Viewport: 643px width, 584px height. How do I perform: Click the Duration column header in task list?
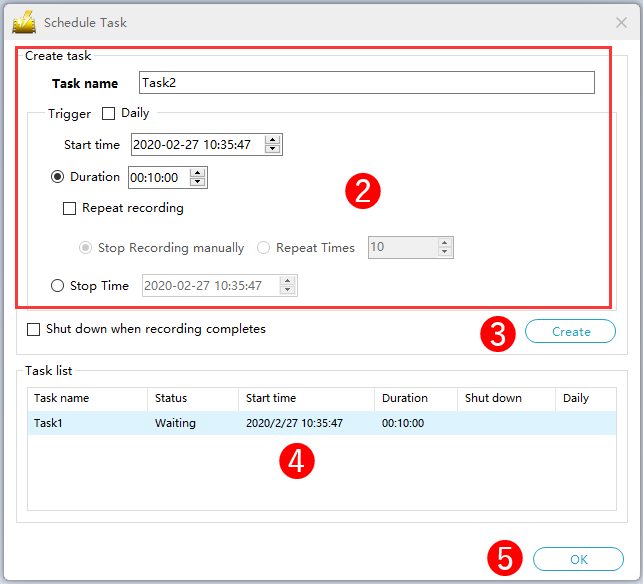tap(416, 398)
